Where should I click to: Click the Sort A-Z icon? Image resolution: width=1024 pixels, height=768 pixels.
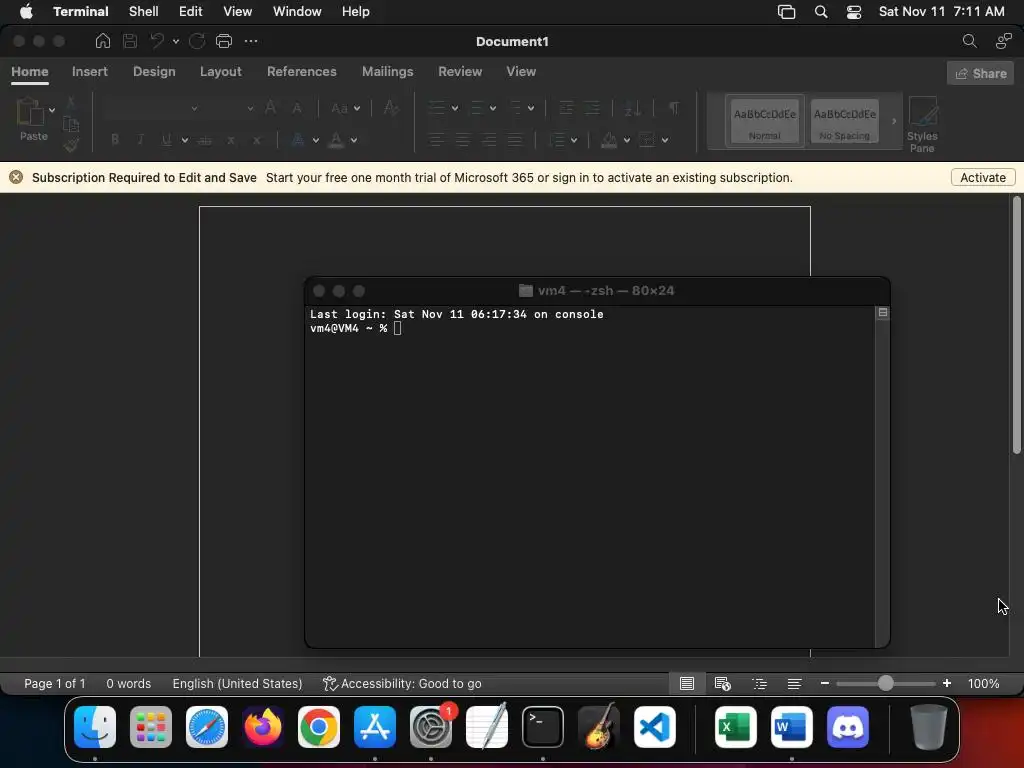coord(632,108)
